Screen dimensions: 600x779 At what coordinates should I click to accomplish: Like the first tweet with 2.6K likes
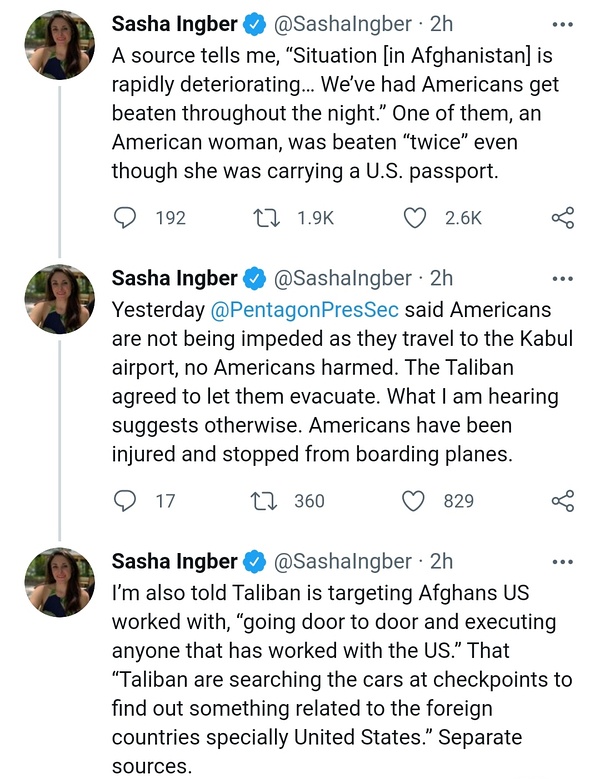(x=414, y=217)
